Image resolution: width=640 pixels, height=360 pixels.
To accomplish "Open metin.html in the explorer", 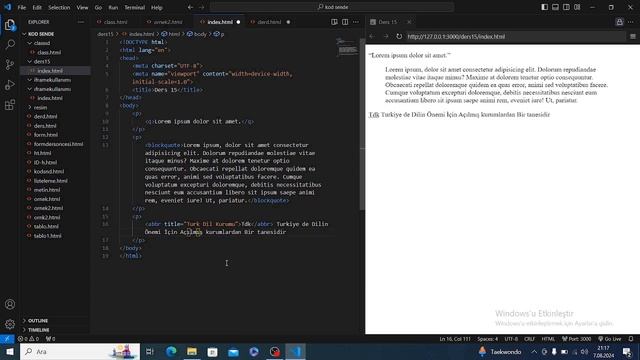I will tap(47, 190).
